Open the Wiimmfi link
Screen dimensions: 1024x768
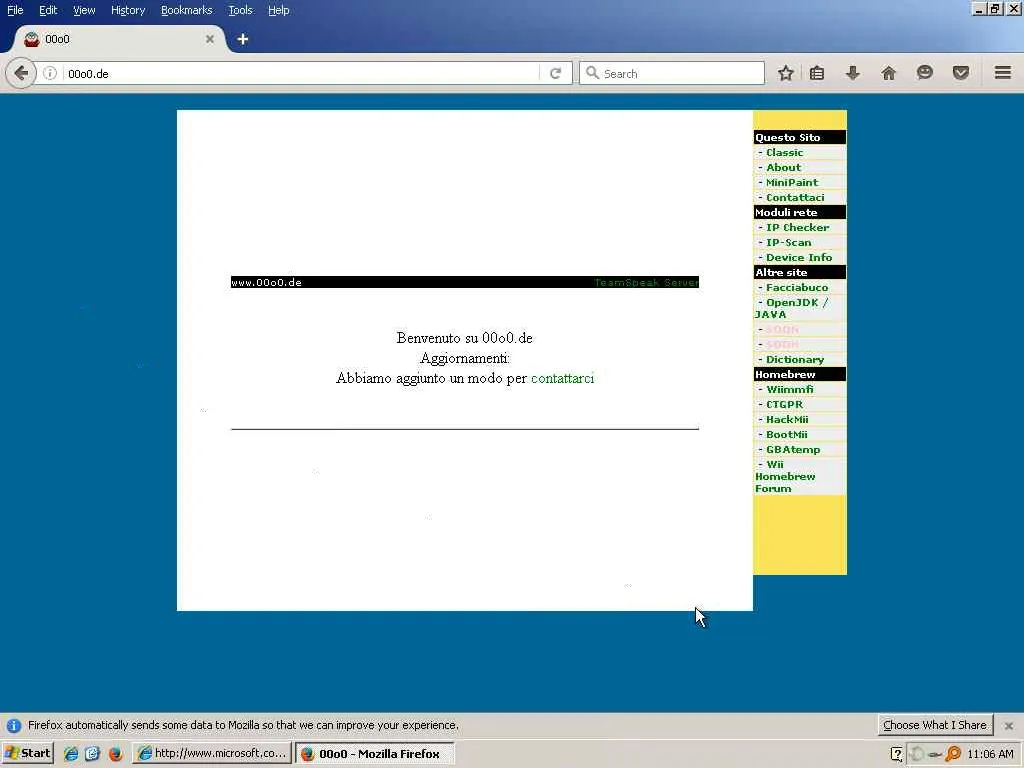790,389
